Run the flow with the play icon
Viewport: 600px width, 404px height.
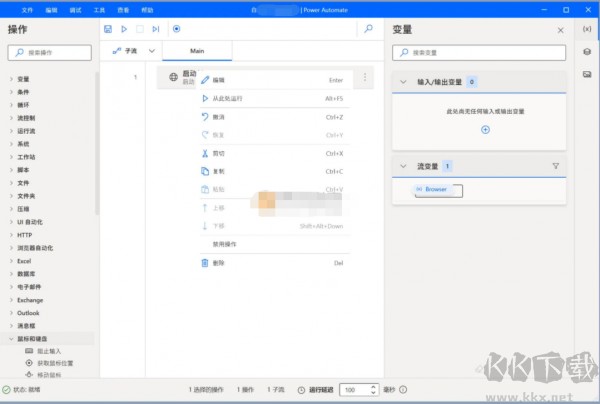(x=124, y=30)
